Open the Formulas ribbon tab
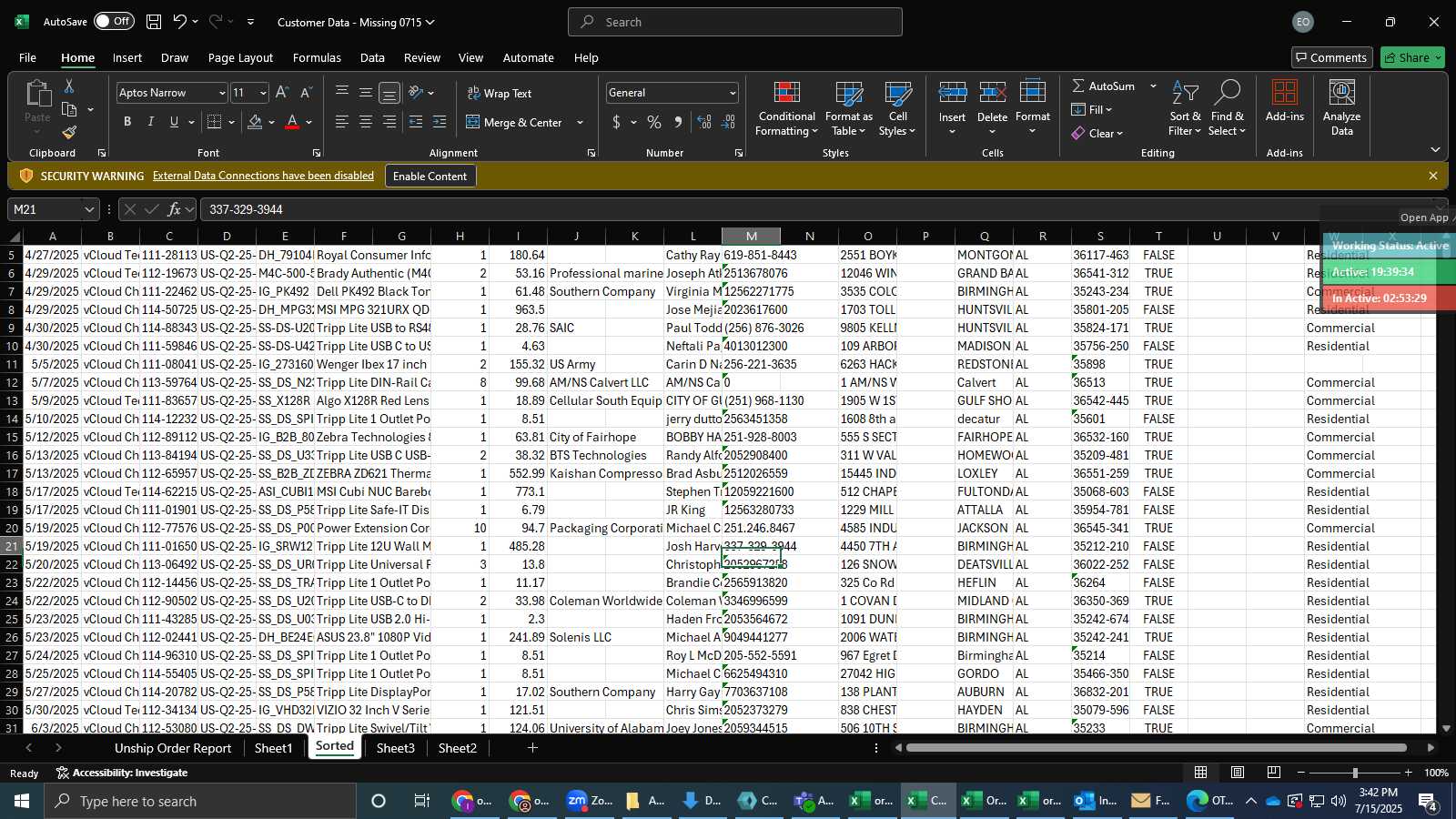 pos(317,57)
